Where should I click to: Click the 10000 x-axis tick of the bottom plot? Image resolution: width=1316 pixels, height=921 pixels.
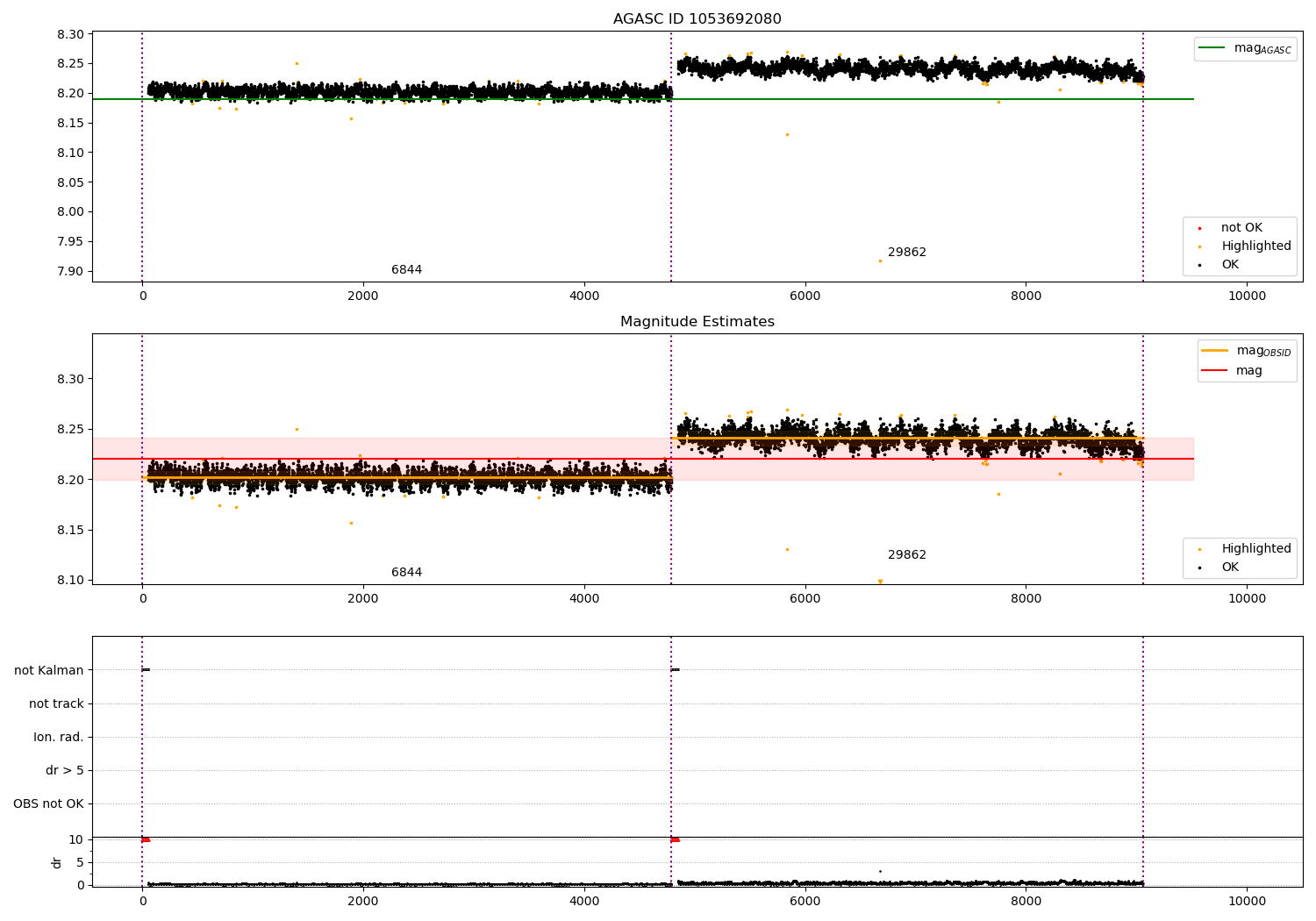pos(1247,901)
